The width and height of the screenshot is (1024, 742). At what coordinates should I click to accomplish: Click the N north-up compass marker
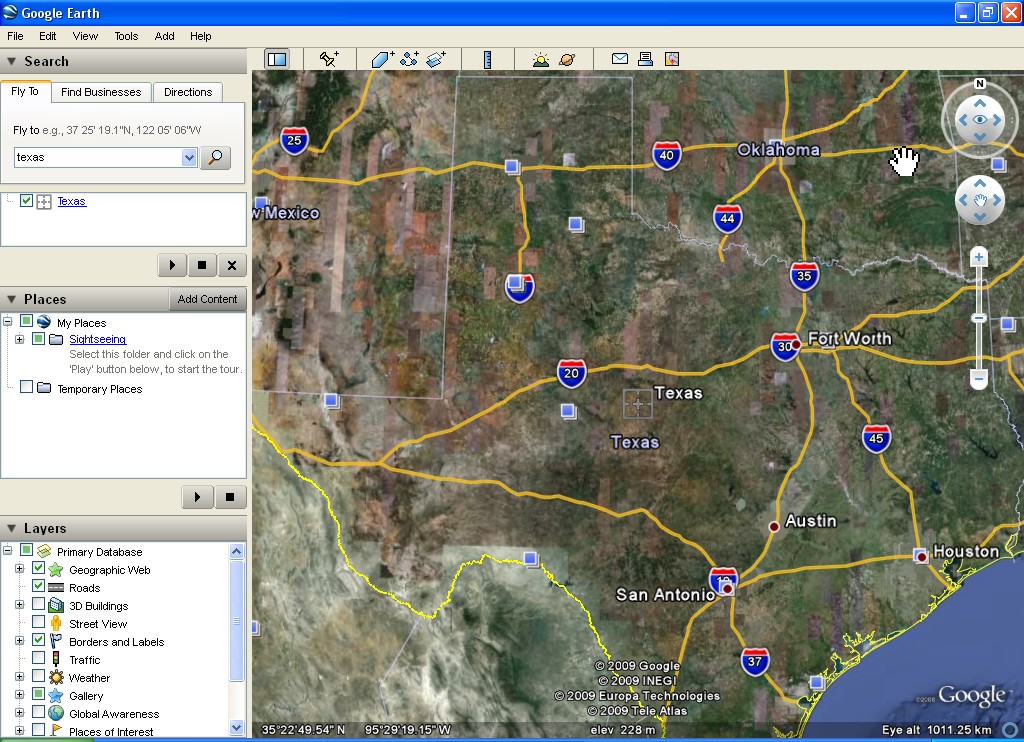coord(980,83)
